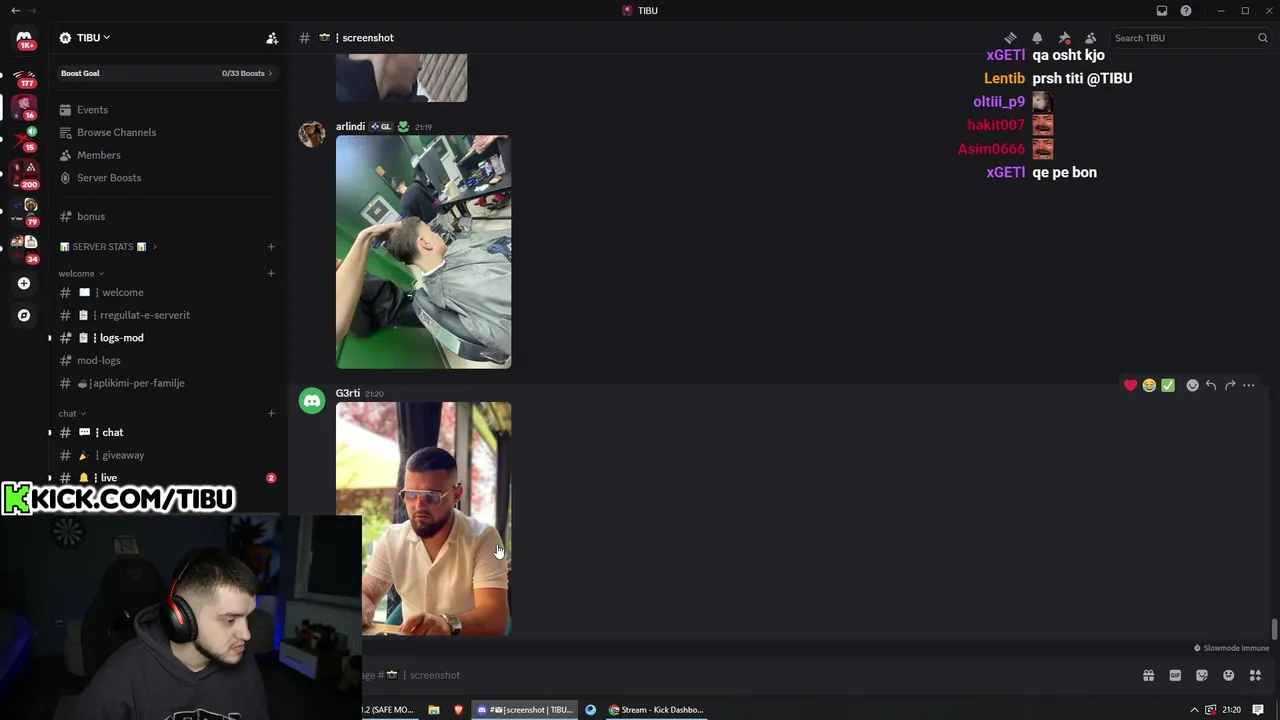
Task: Forward G3rti's message arrow
Action: pos(1230,385)
